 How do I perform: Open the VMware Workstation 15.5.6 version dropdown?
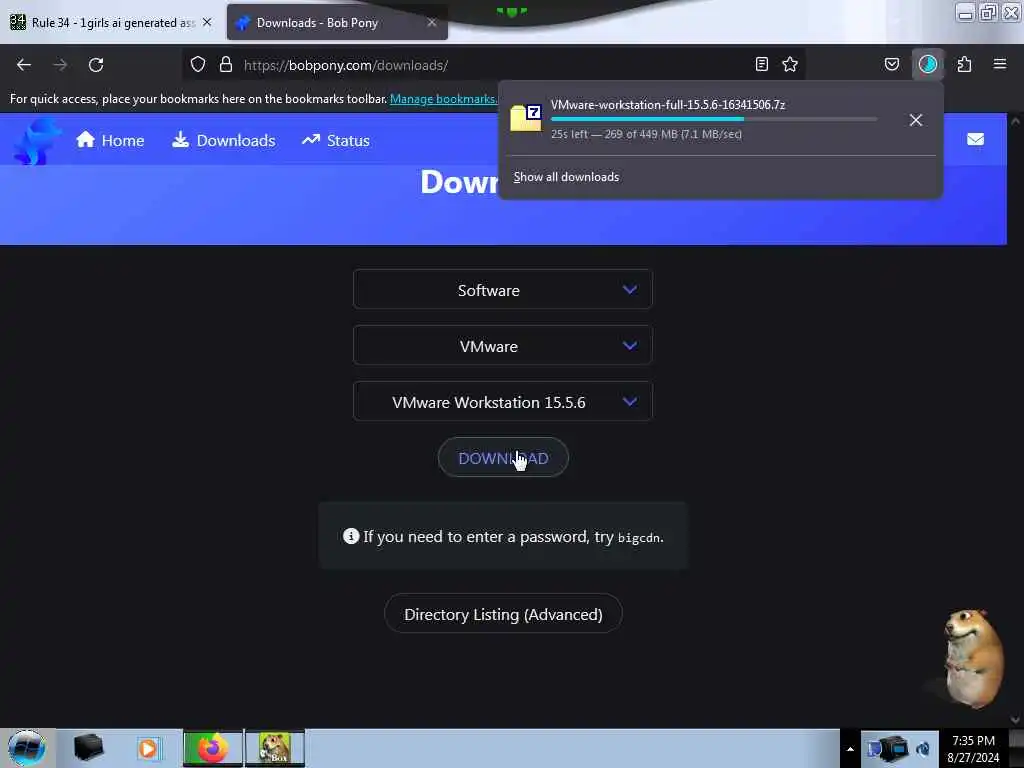pyautogui.click(x=503, y=402)
